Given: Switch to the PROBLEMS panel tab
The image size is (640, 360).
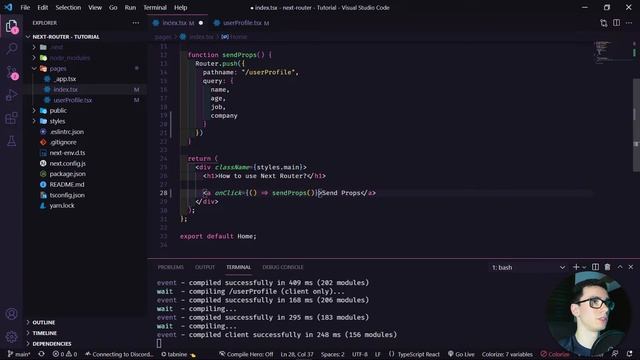Looking at the screenshot, I should (x=170, y=267).
